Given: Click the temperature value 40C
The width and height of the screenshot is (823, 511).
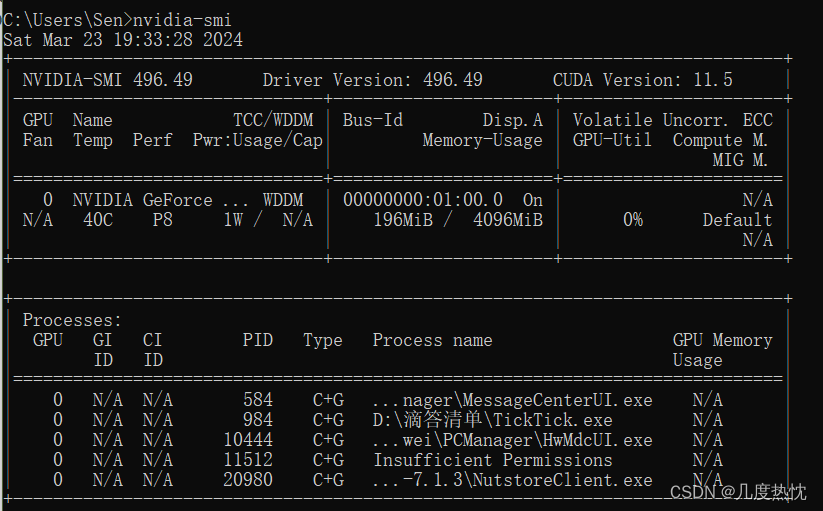Looking at the screenshot, I should coord(98,220).
